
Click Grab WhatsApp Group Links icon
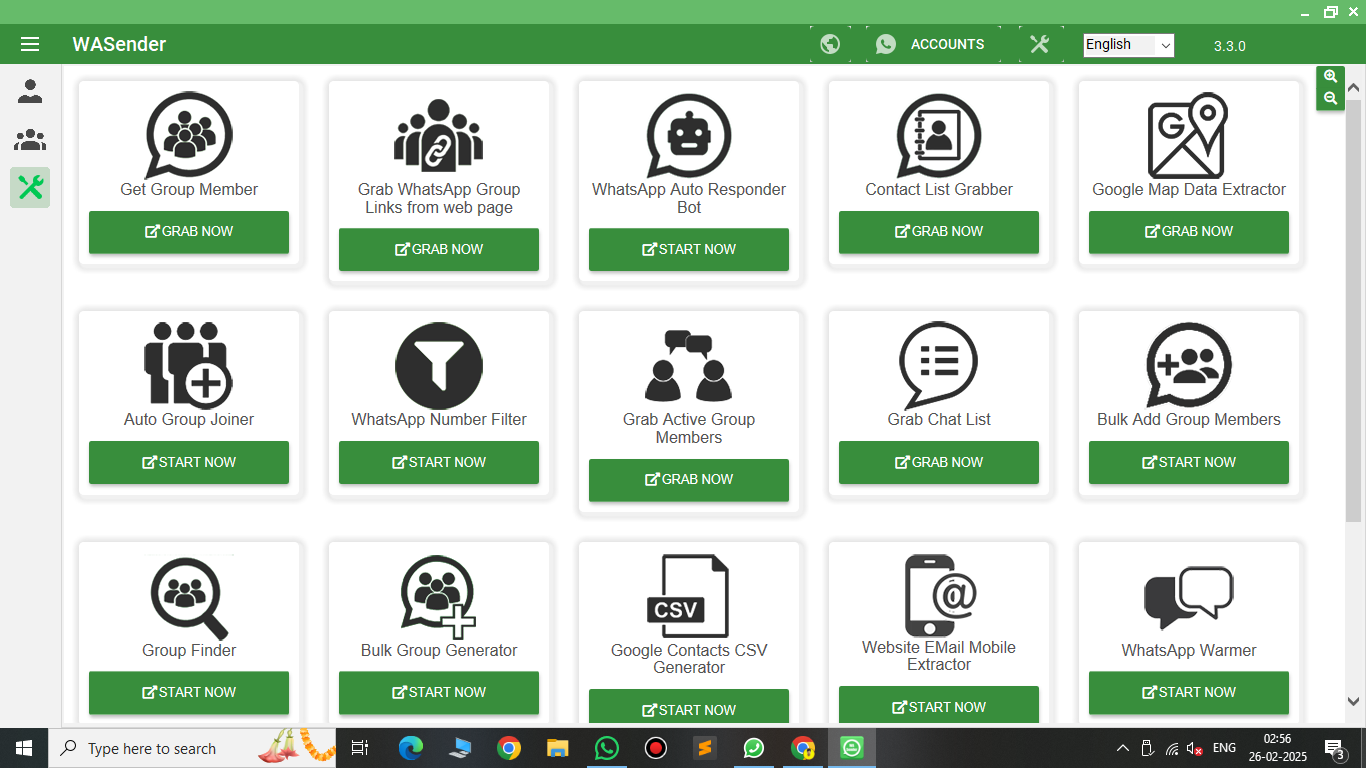pos(439,135)
